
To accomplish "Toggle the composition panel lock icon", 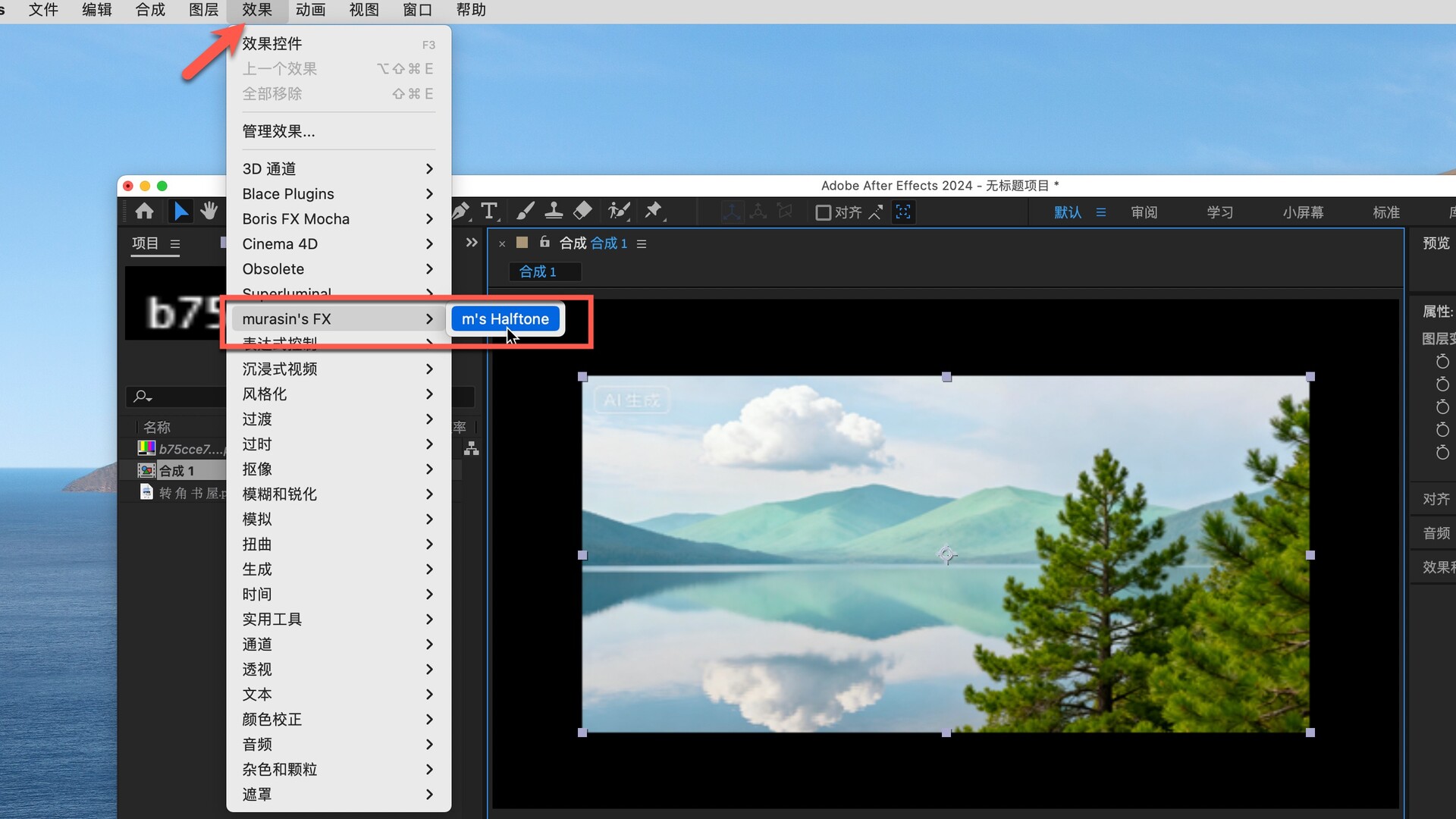I will pyautogui.click(x=544, y=243).
